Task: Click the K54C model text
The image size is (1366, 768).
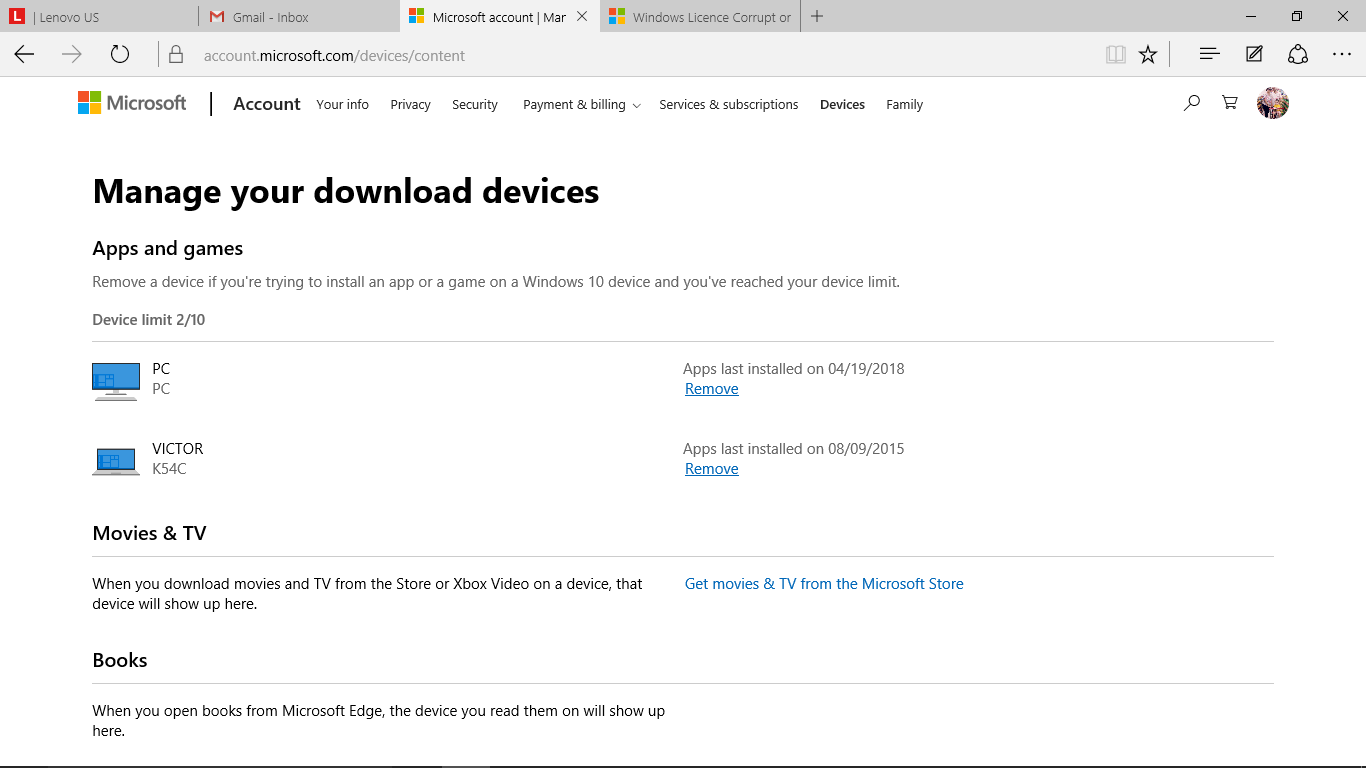Action: (x=170, y=469)
